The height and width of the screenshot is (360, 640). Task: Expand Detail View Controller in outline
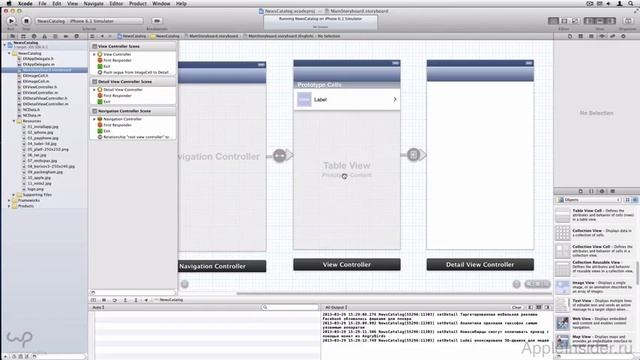[x=94, y=89]
